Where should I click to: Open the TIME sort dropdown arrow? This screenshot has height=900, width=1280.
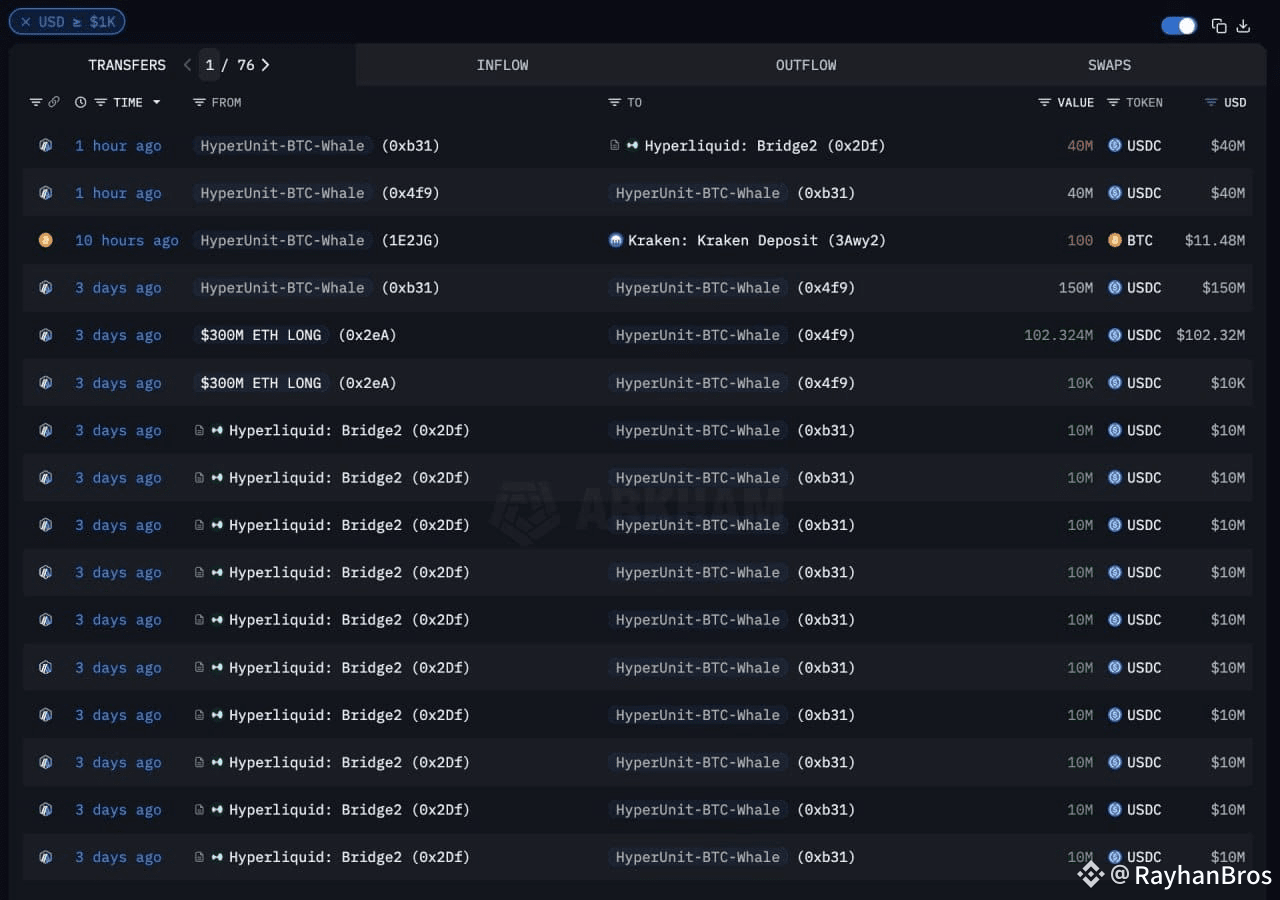[158, 102]
